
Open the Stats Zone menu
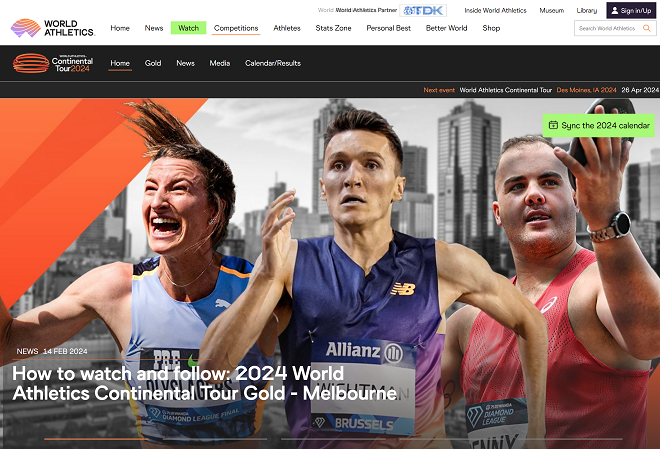[x=333, y=28]
